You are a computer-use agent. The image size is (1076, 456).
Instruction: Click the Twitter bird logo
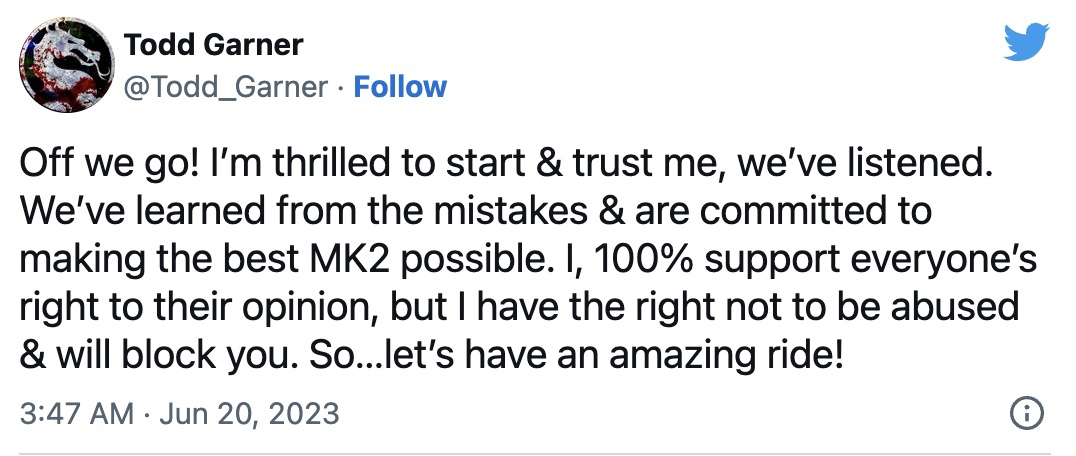(1025, 42)
